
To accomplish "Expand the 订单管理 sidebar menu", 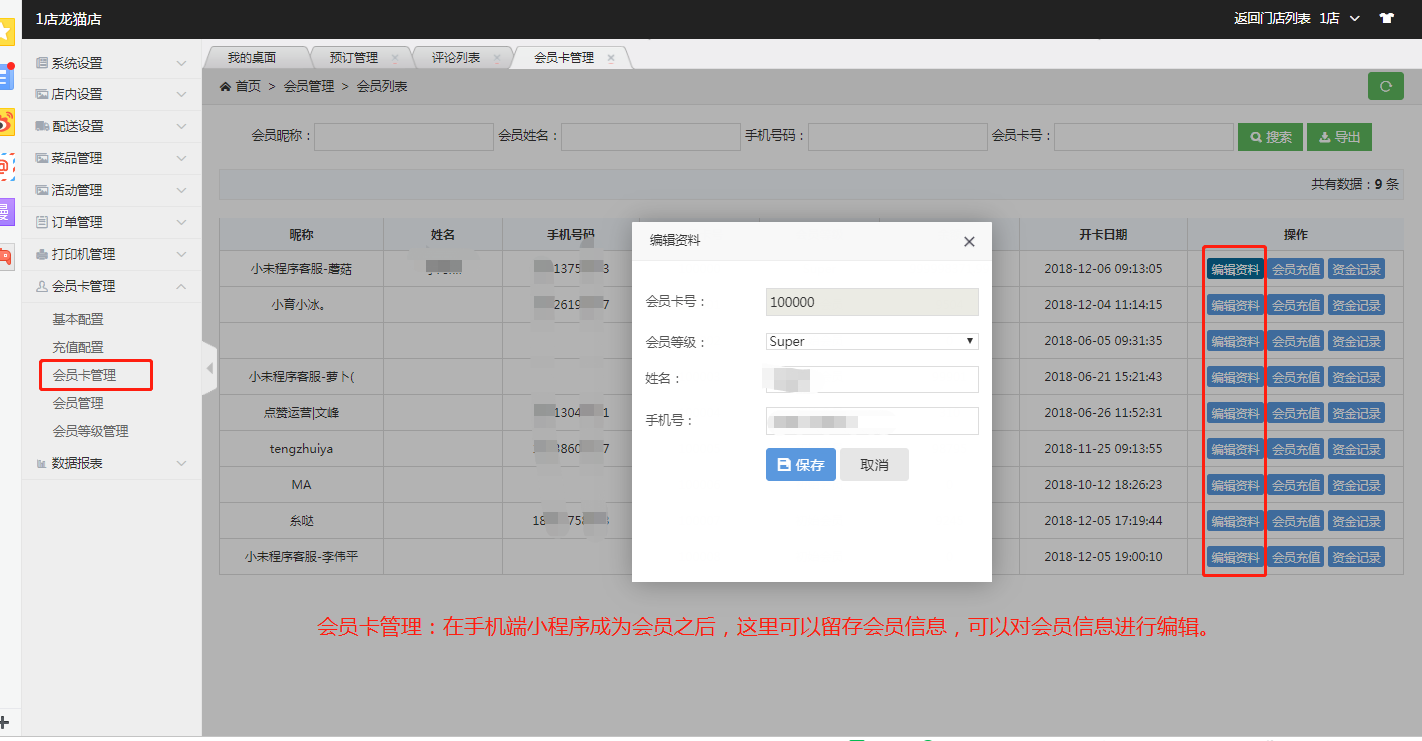I will (111, 222).
